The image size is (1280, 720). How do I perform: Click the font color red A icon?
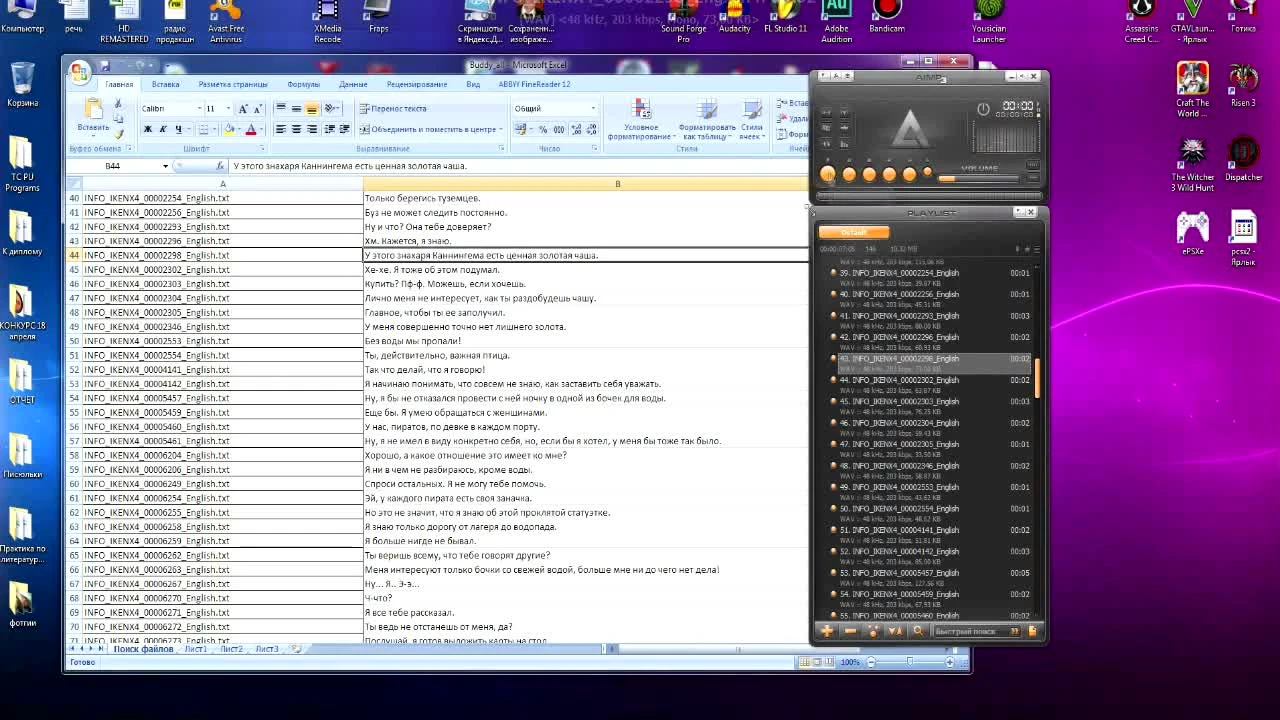click(x=250, y=129)
